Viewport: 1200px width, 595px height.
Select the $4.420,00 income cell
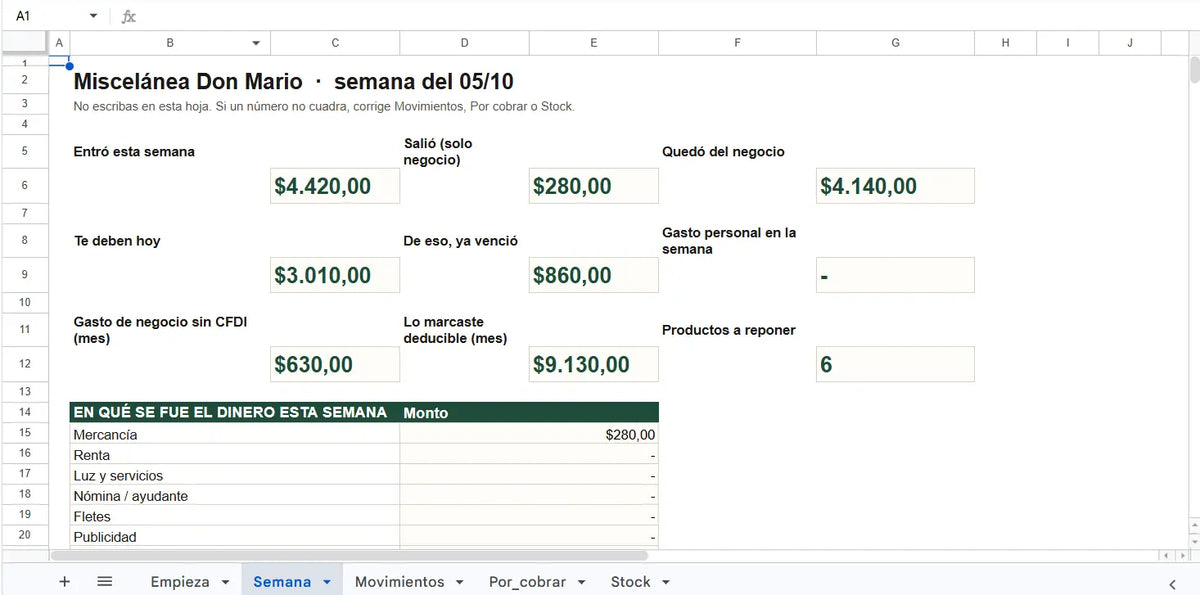[335, 186]
